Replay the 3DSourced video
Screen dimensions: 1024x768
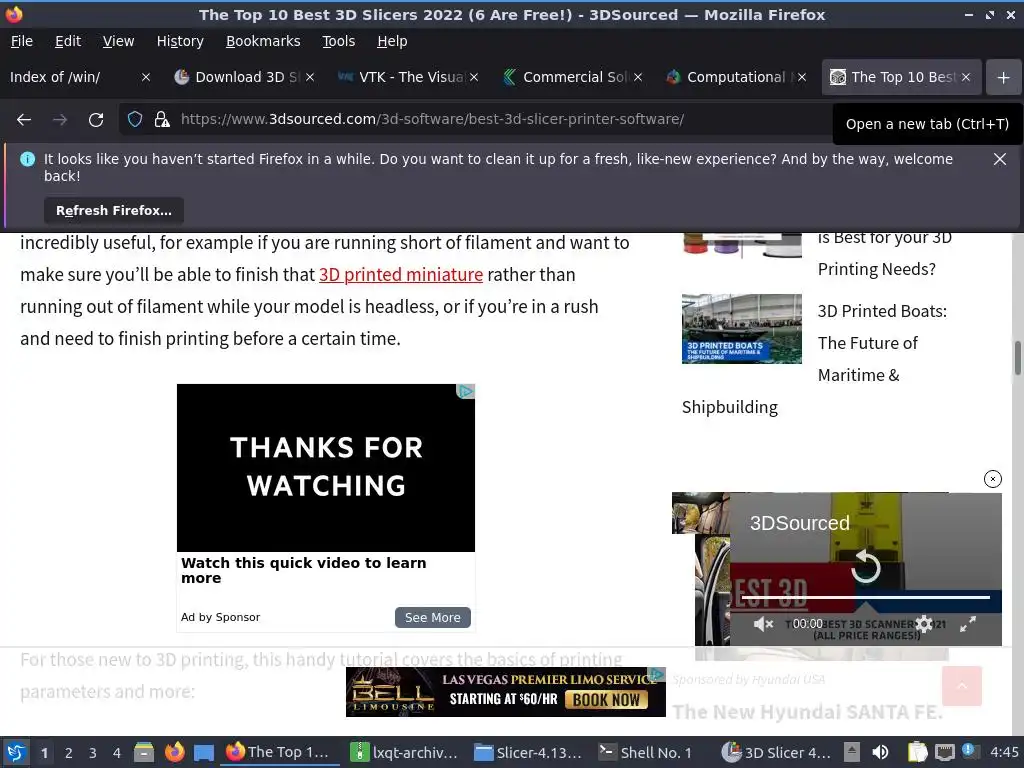(x=866, y=566)
